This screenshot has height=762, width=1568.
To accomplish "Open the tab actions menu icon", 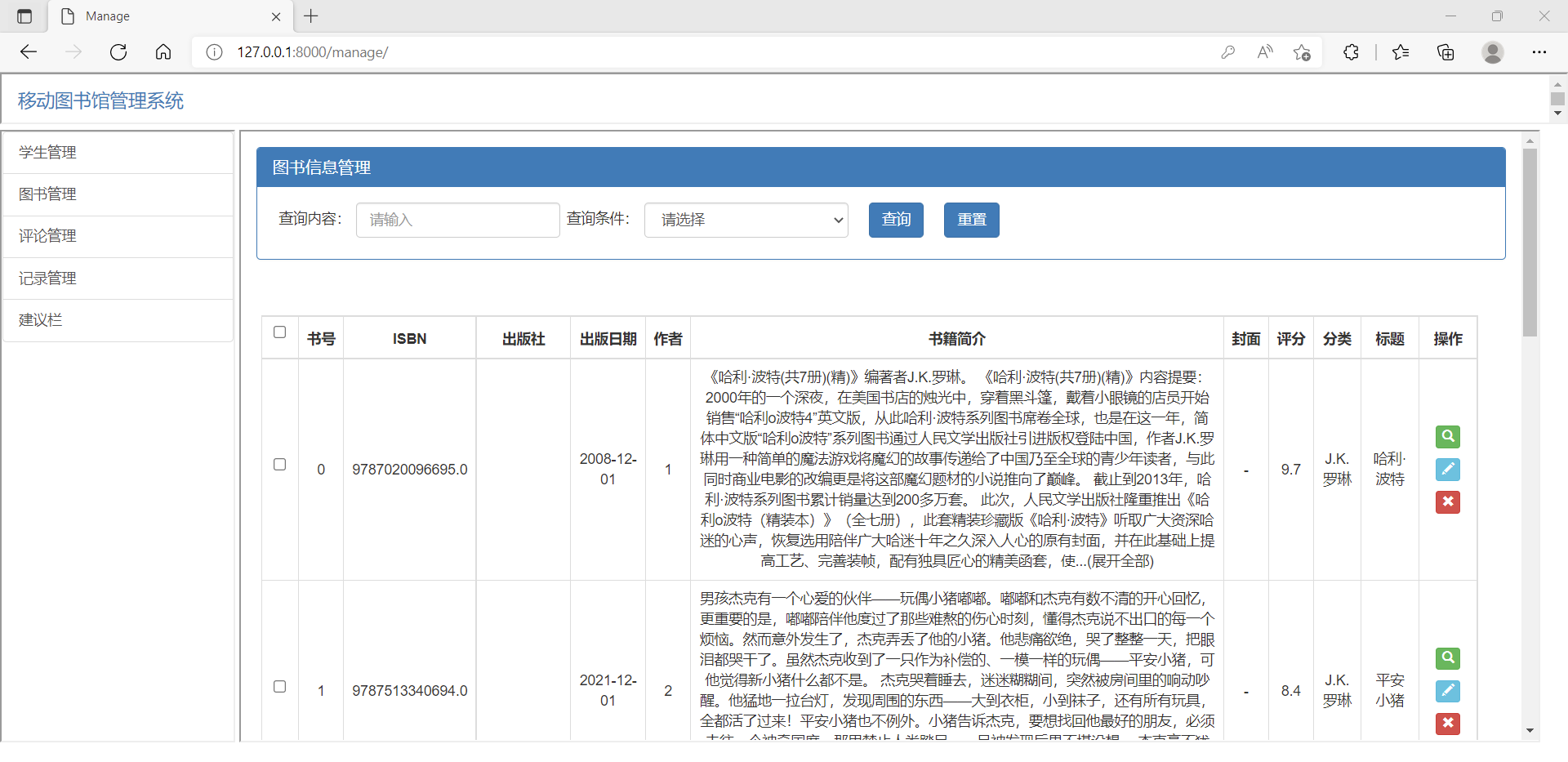I will tap(24, 16).
